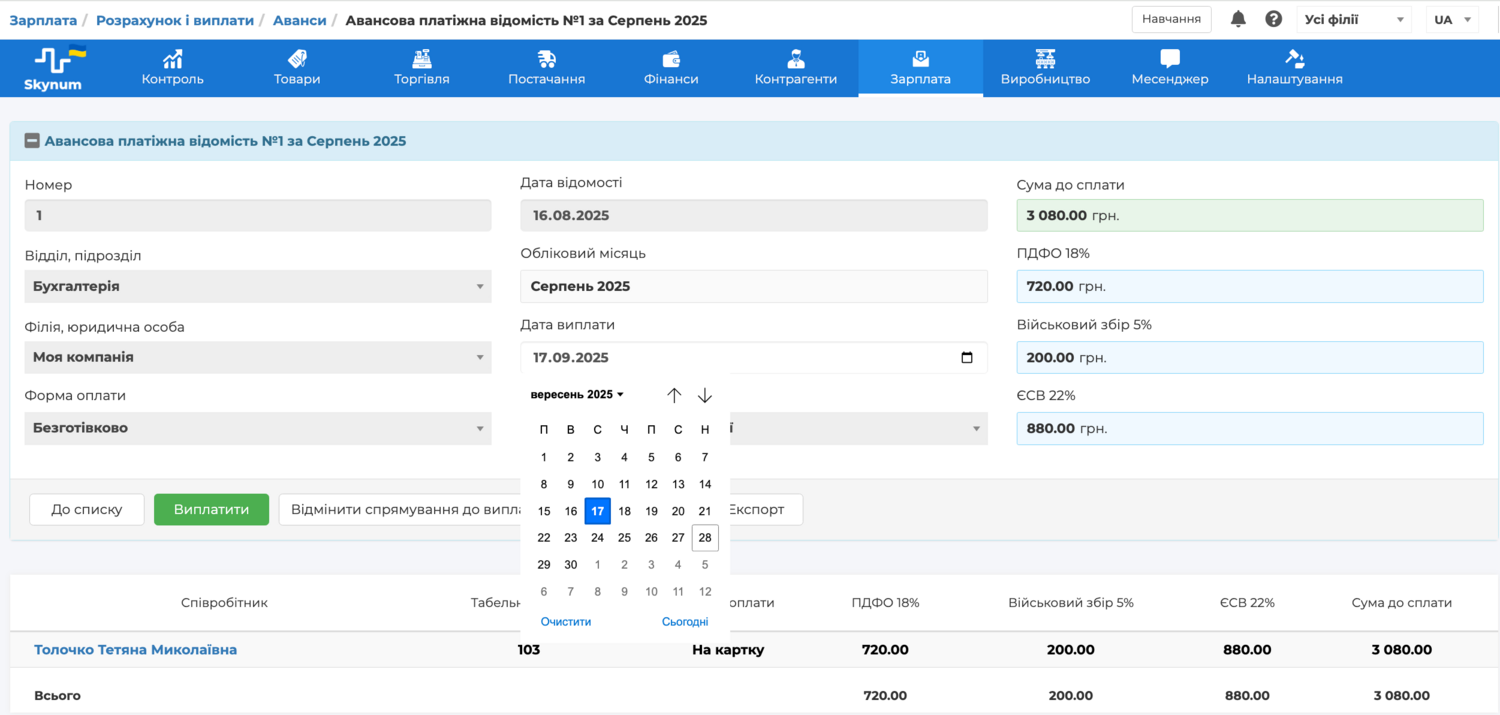This screenshot has height=715, width=1500.
Task: Go to Постачання truck icon
Action: 546,59
